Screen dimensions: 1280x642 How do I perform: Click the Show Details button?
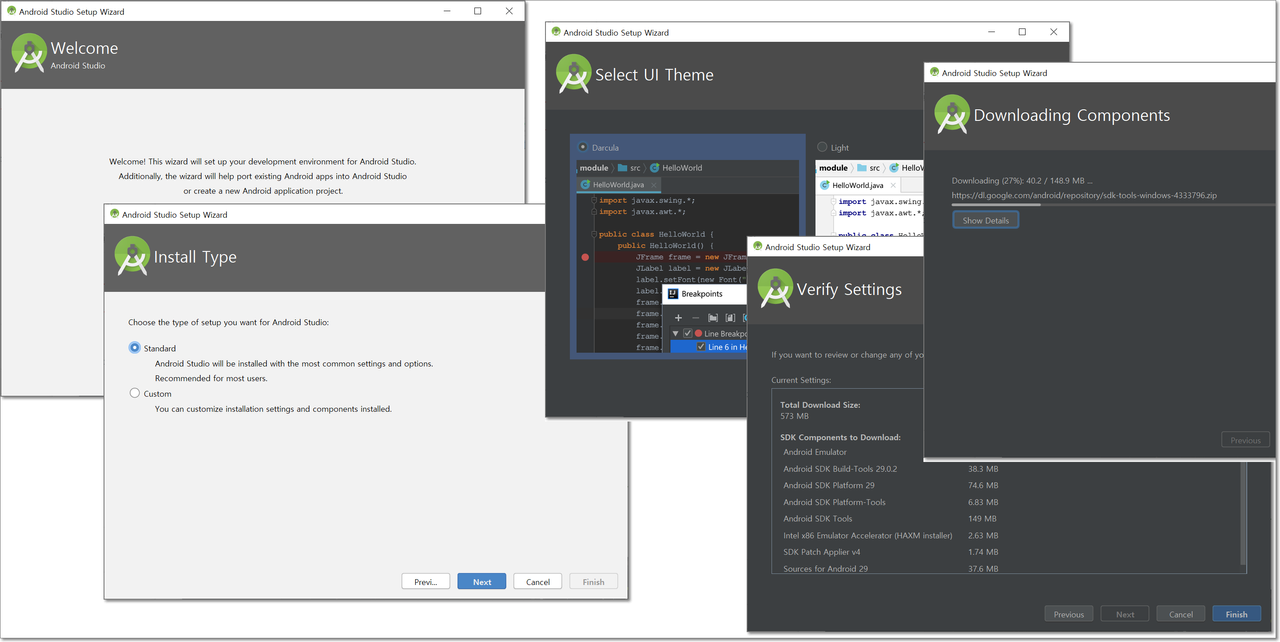pyautogui.click(x=986, y=220)
